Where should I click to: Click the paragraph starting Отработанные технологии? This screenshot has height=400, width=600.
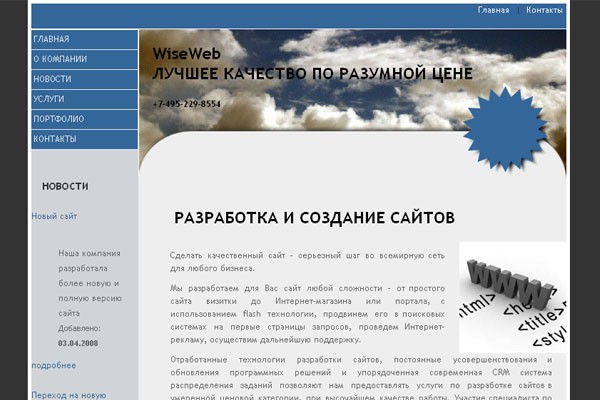pos(361,379)
